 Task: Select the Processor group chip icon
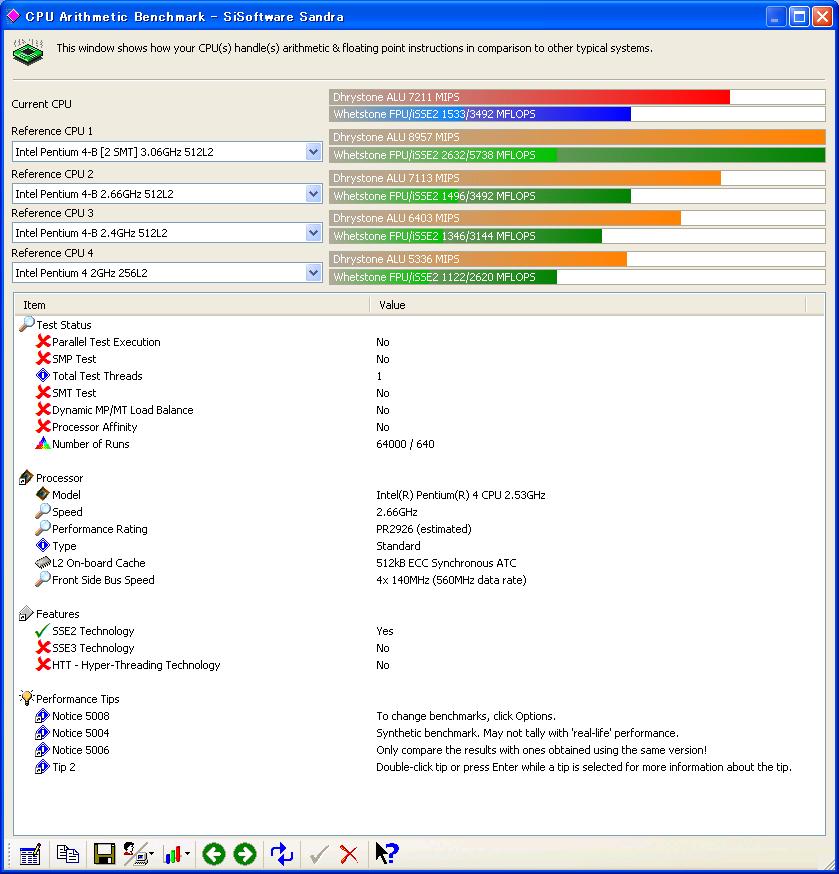point(26,478)
